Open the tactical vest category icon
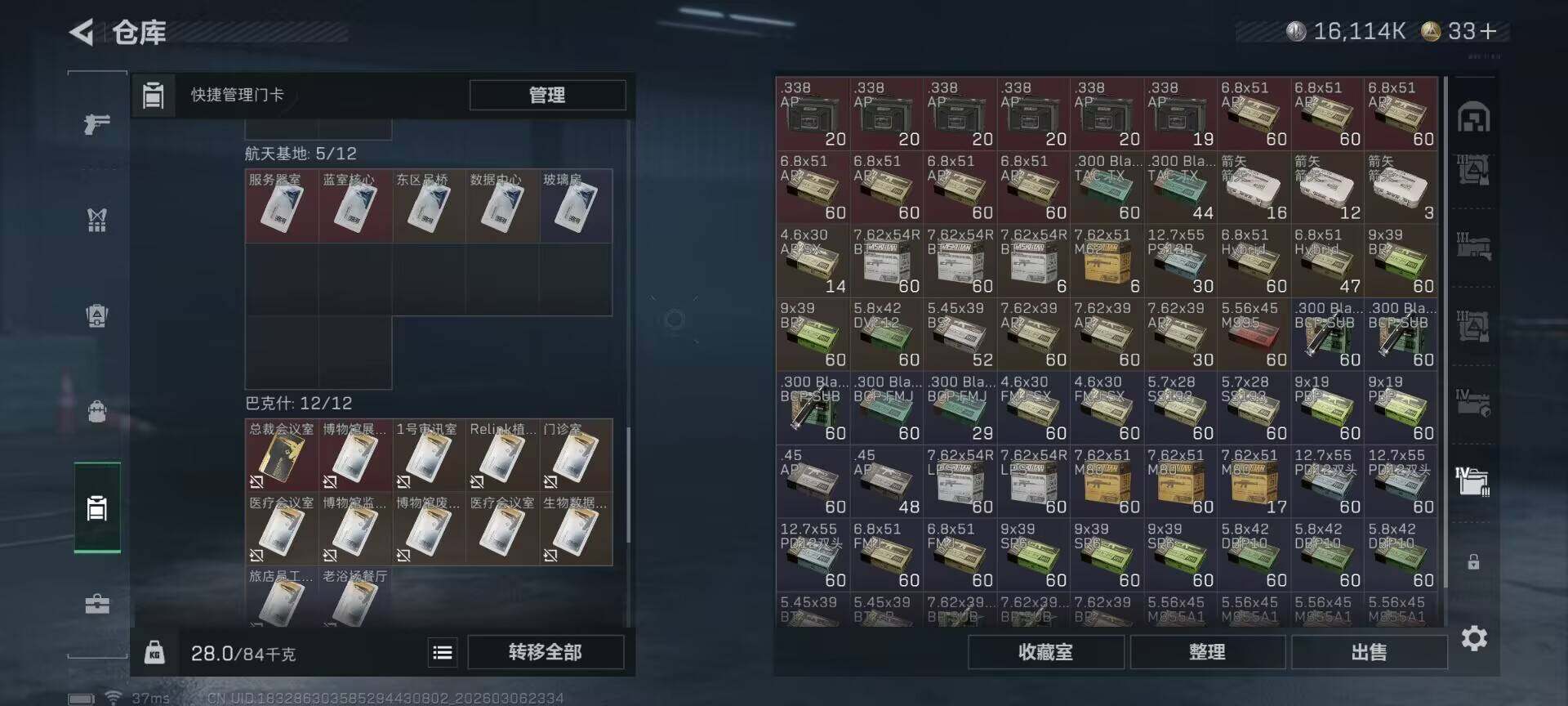1568x706 pixels. pyautogui.click(x=97, y=220)
